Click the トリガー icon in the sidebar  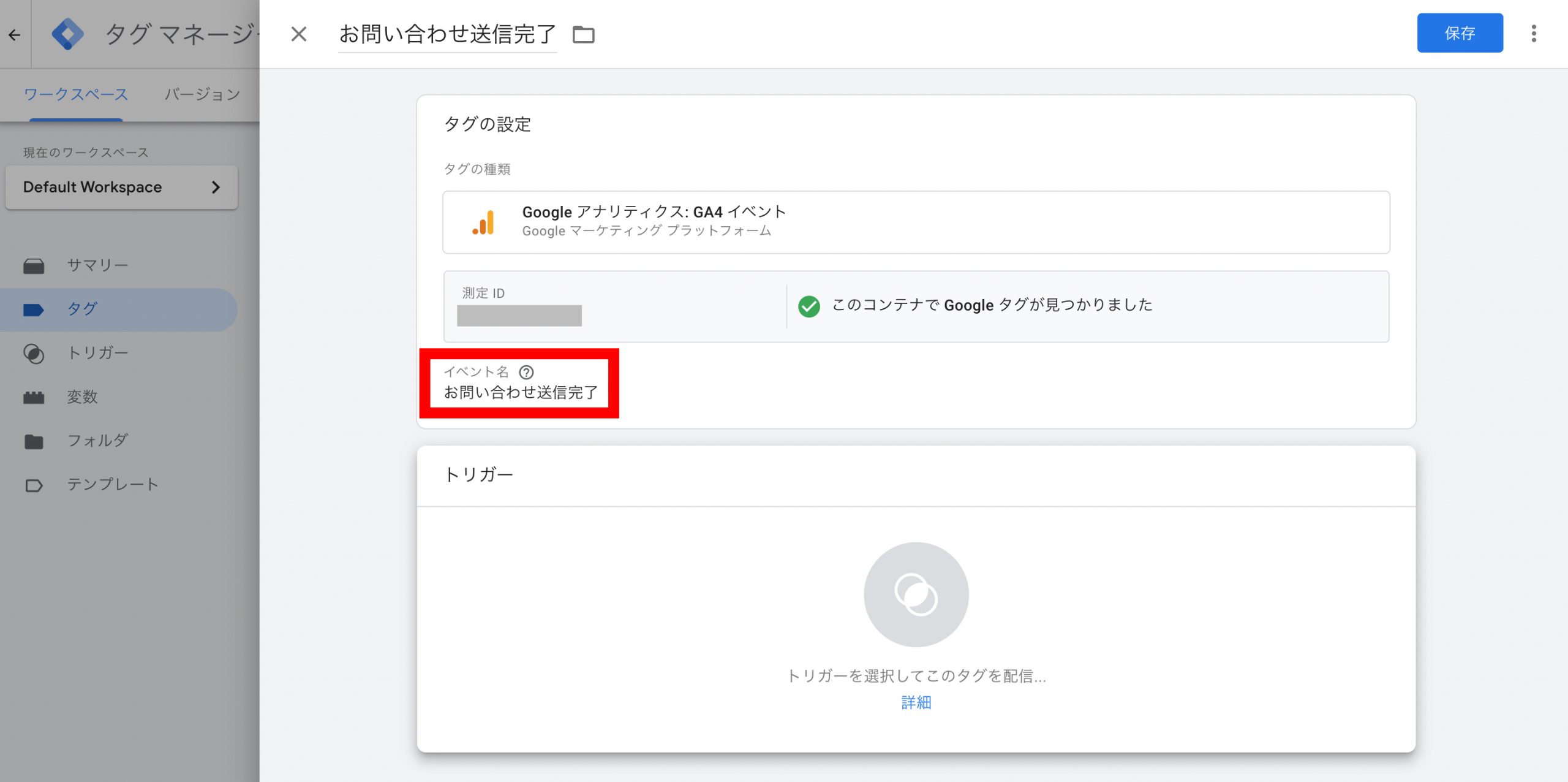tap(34, 354)
